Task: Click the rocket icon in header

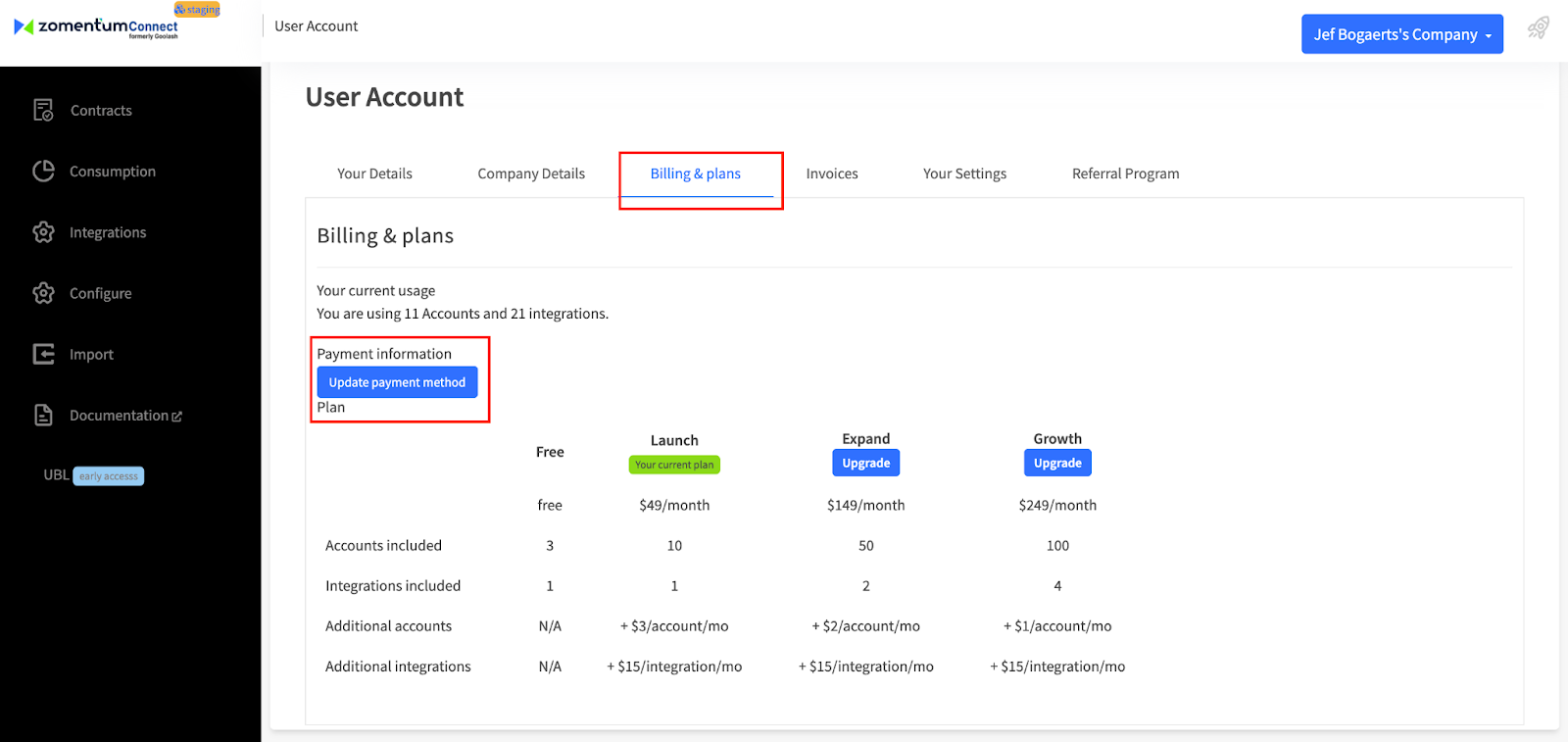Action: [x=1539, y=27]
